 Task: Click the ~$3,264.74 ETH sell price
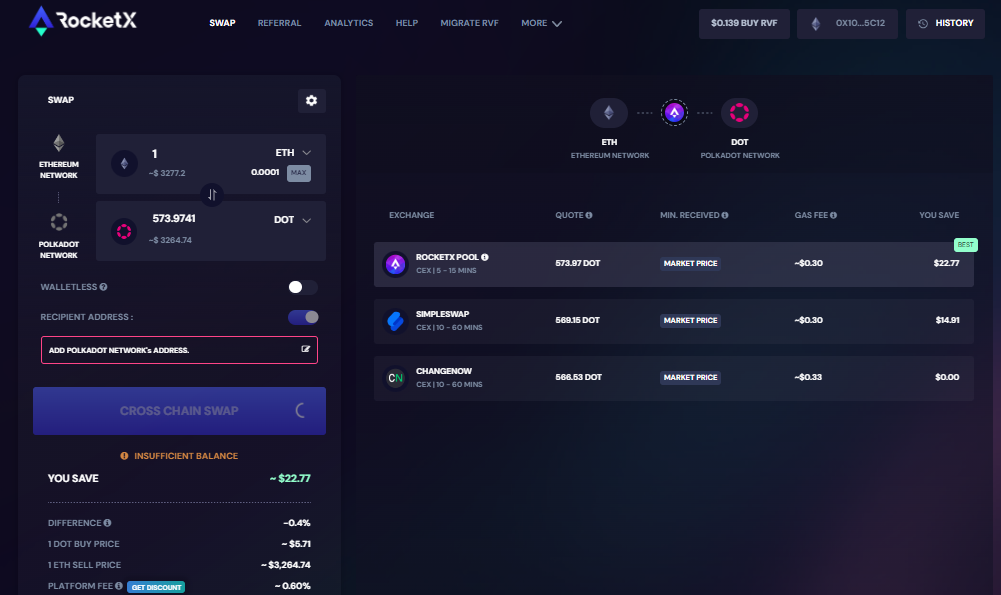coord(285,565)
